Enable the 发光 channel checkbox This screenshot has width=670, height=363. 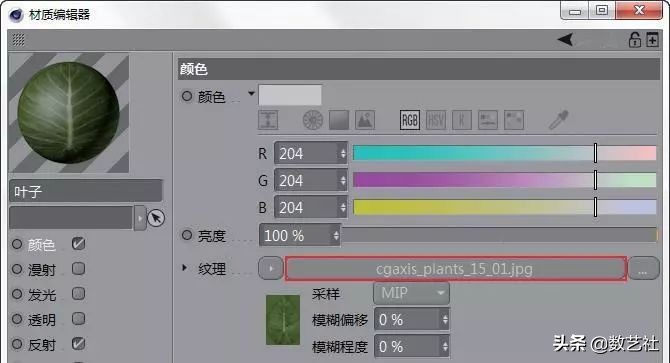point(79,294)
